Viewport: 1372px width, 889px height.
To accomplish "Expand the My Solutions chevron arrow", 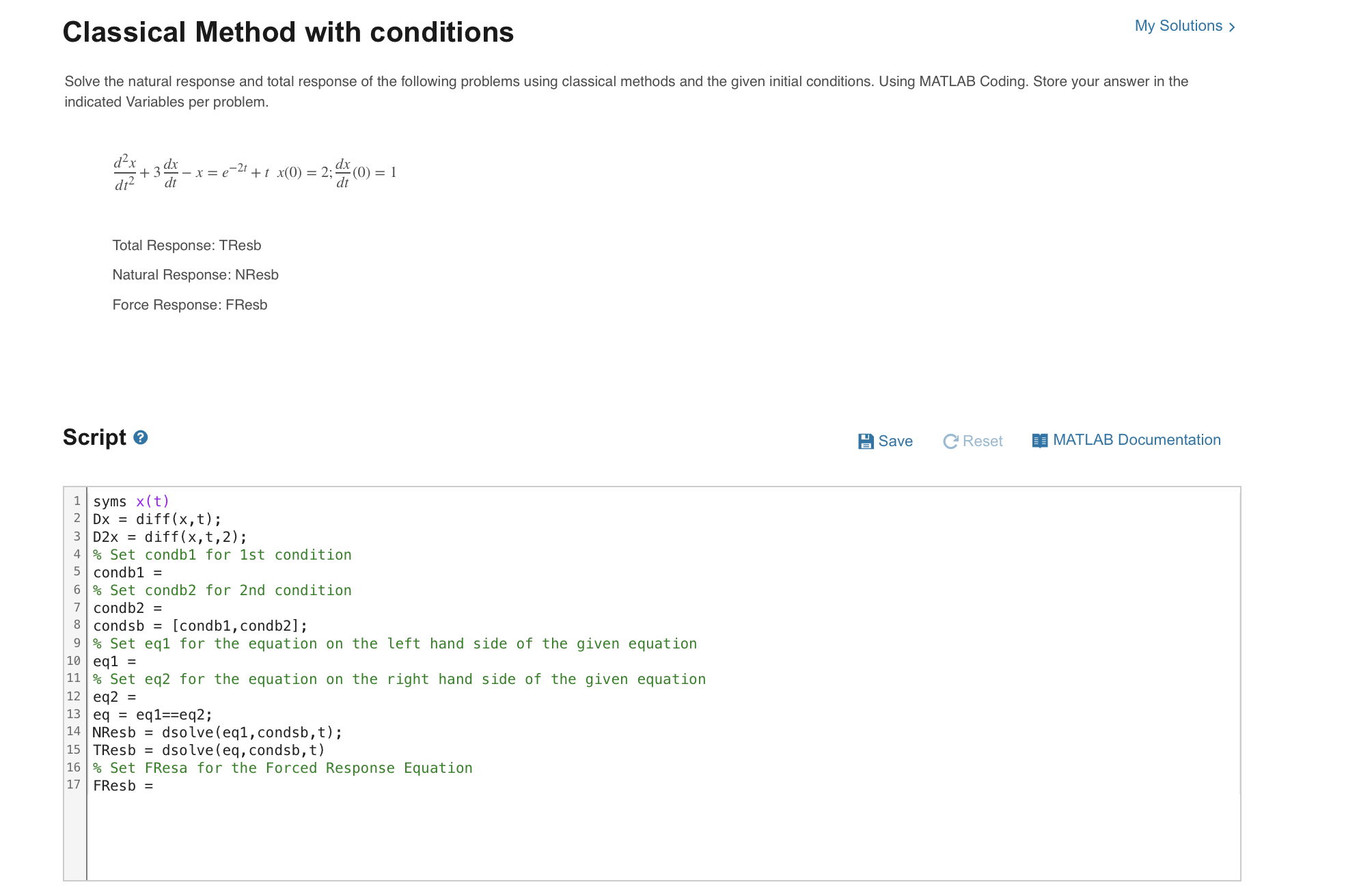I will 1232,27.
